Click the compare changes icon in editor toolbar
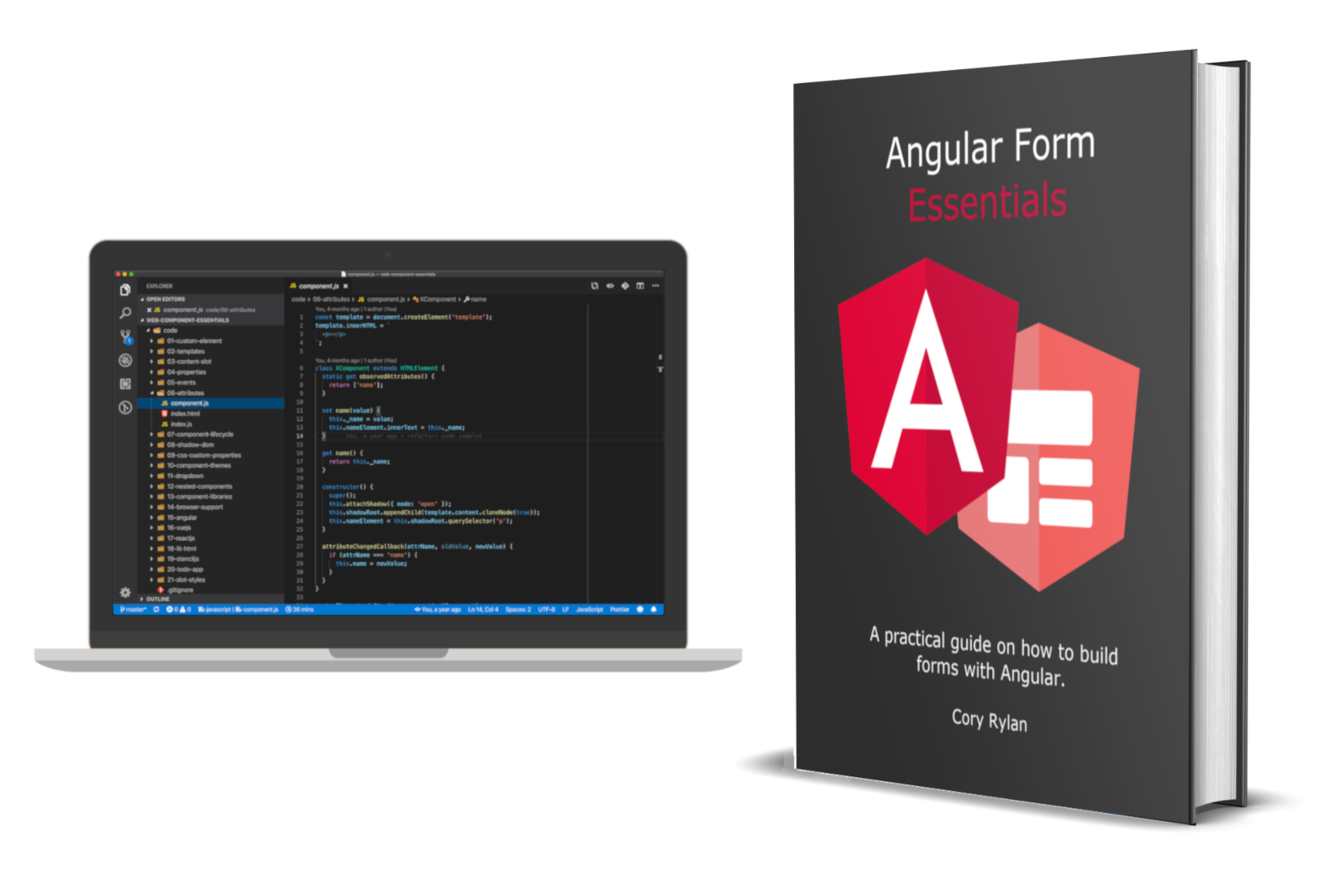The image size is (1344, 896). coord(595,286)
